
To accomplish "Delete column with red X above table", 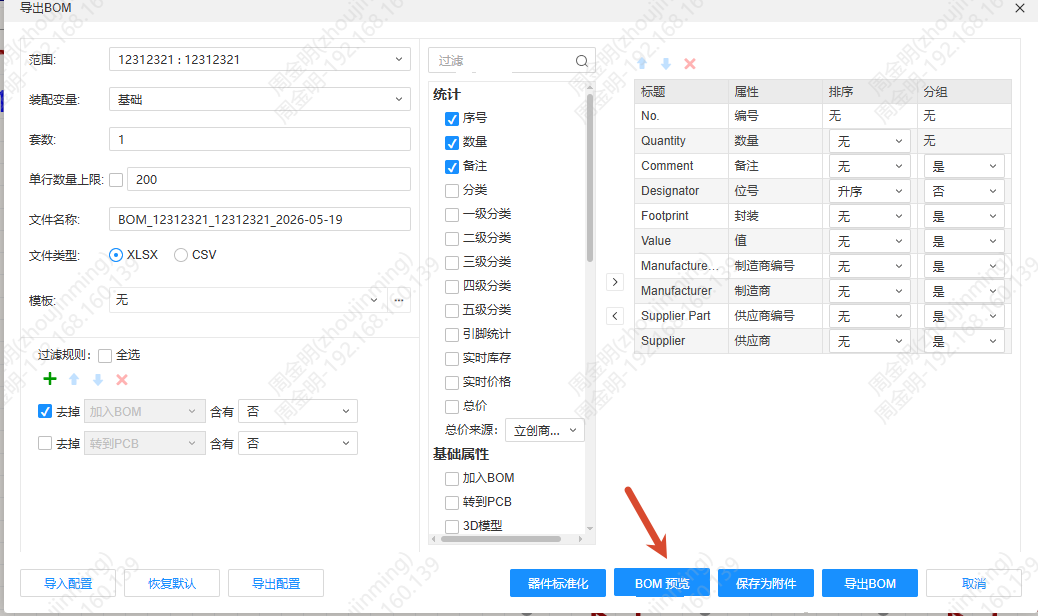I will point(690,64).
